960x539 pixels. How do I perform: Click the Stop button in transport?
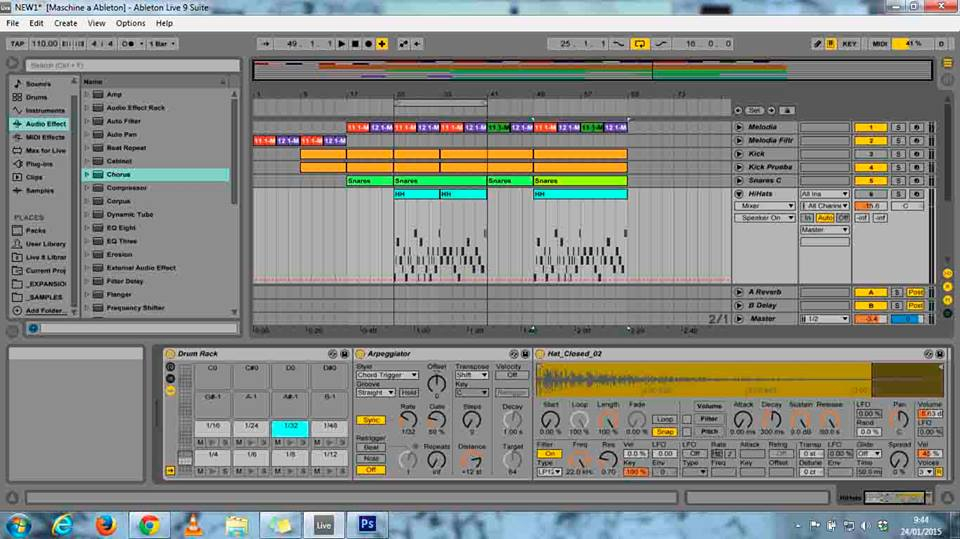pos(355,43)
